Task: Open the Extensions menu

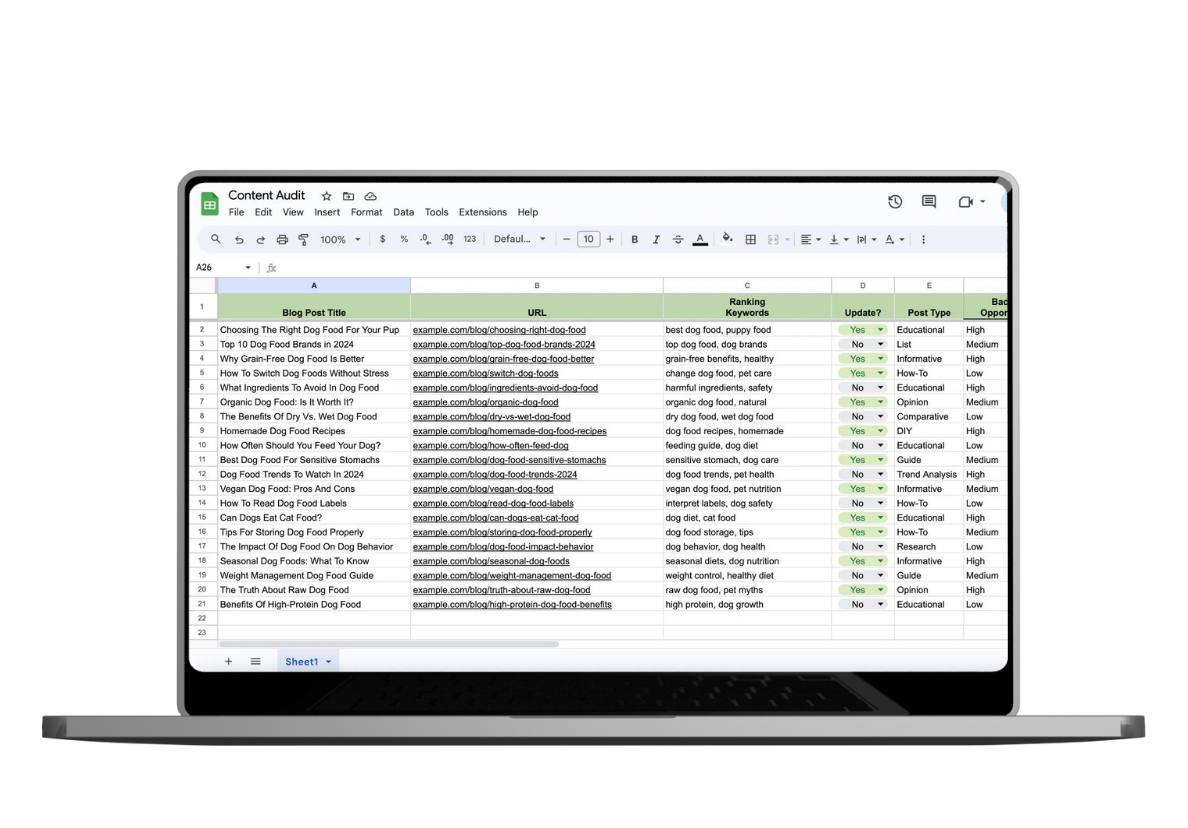Action: pos(482,212)
